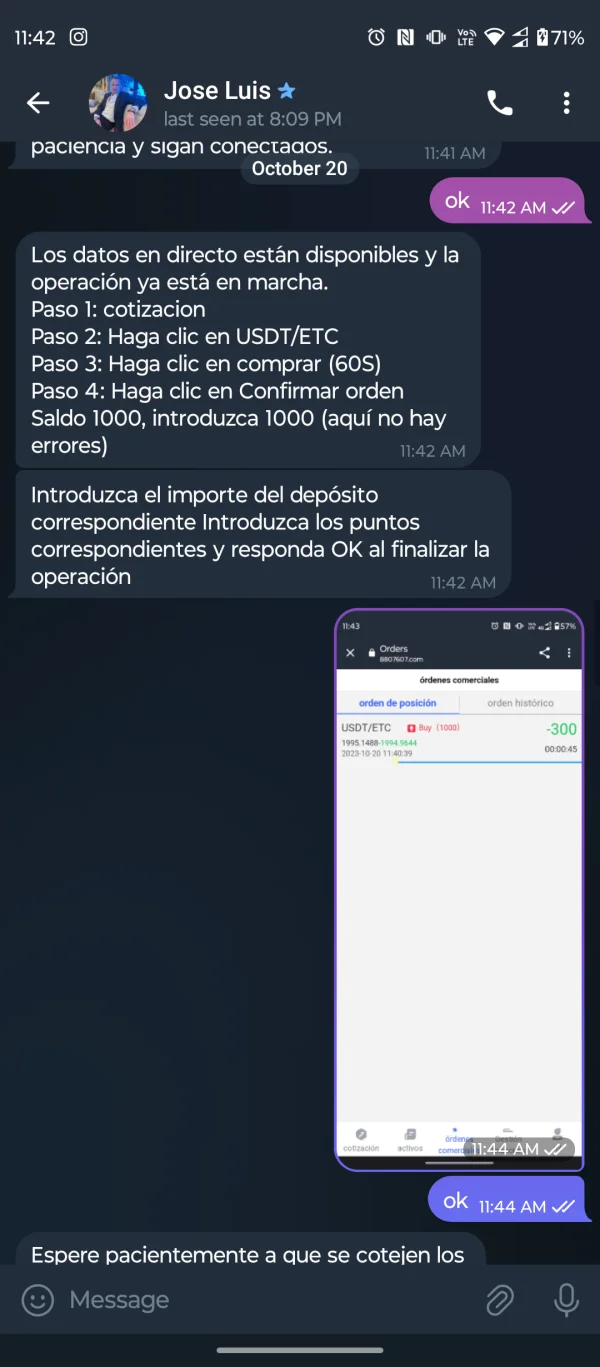600x1367 pixels.
Task: Select the 'ok' message sent at 11:42 AM
Action: point(509,201)
